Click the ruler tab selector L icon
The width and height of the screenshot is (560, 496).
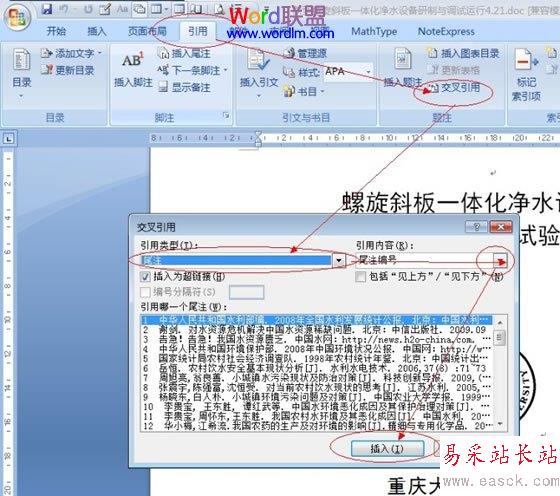[9, 138]
